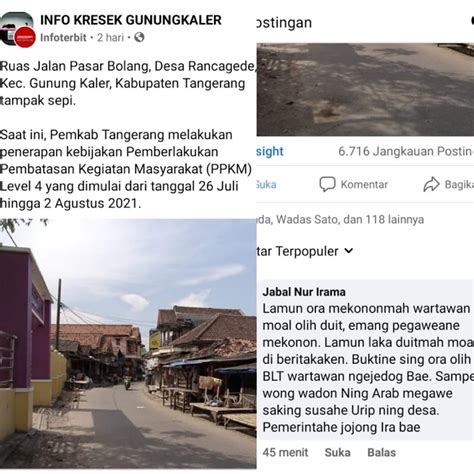Open the INFO KRESEK GUNUNGKALER page avatar
The image size is (474, 474).
(16, 28)
